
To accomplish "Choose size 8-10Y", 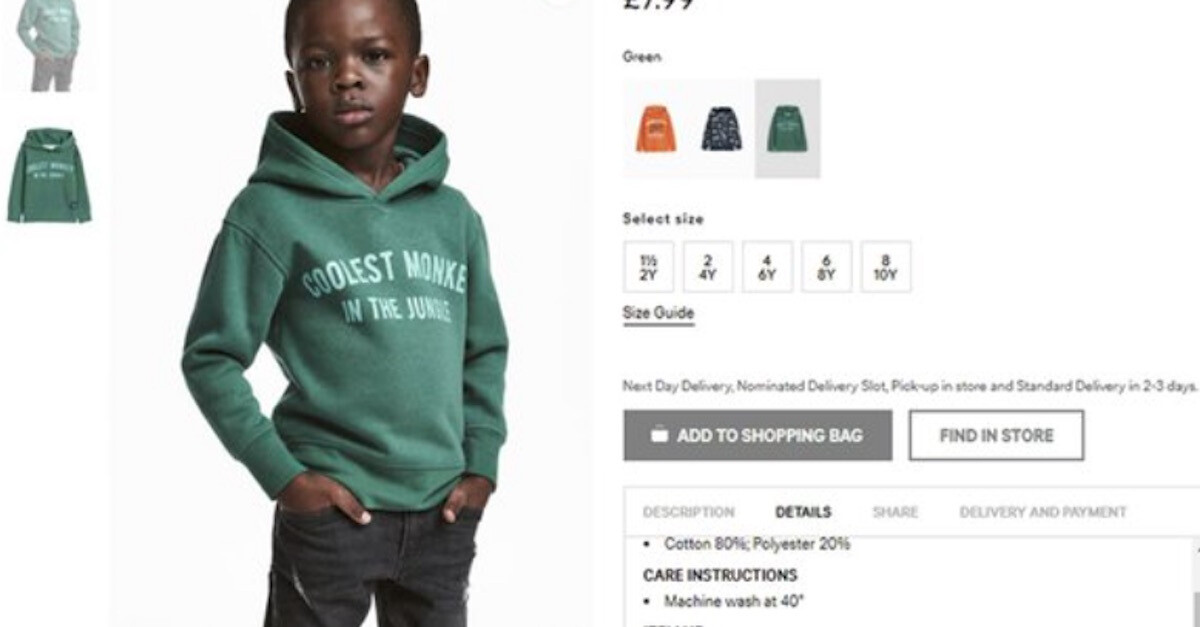I will [886, 267].
